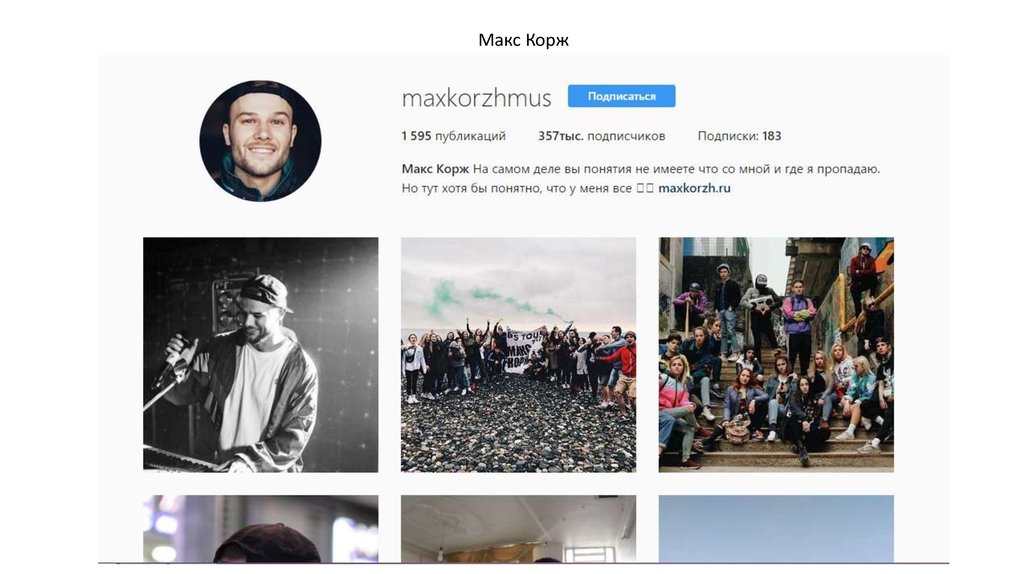Screen dimensions: 1024x574
Task: Open the bottom-row post showing ceiling interior
Action: (519, 528)
